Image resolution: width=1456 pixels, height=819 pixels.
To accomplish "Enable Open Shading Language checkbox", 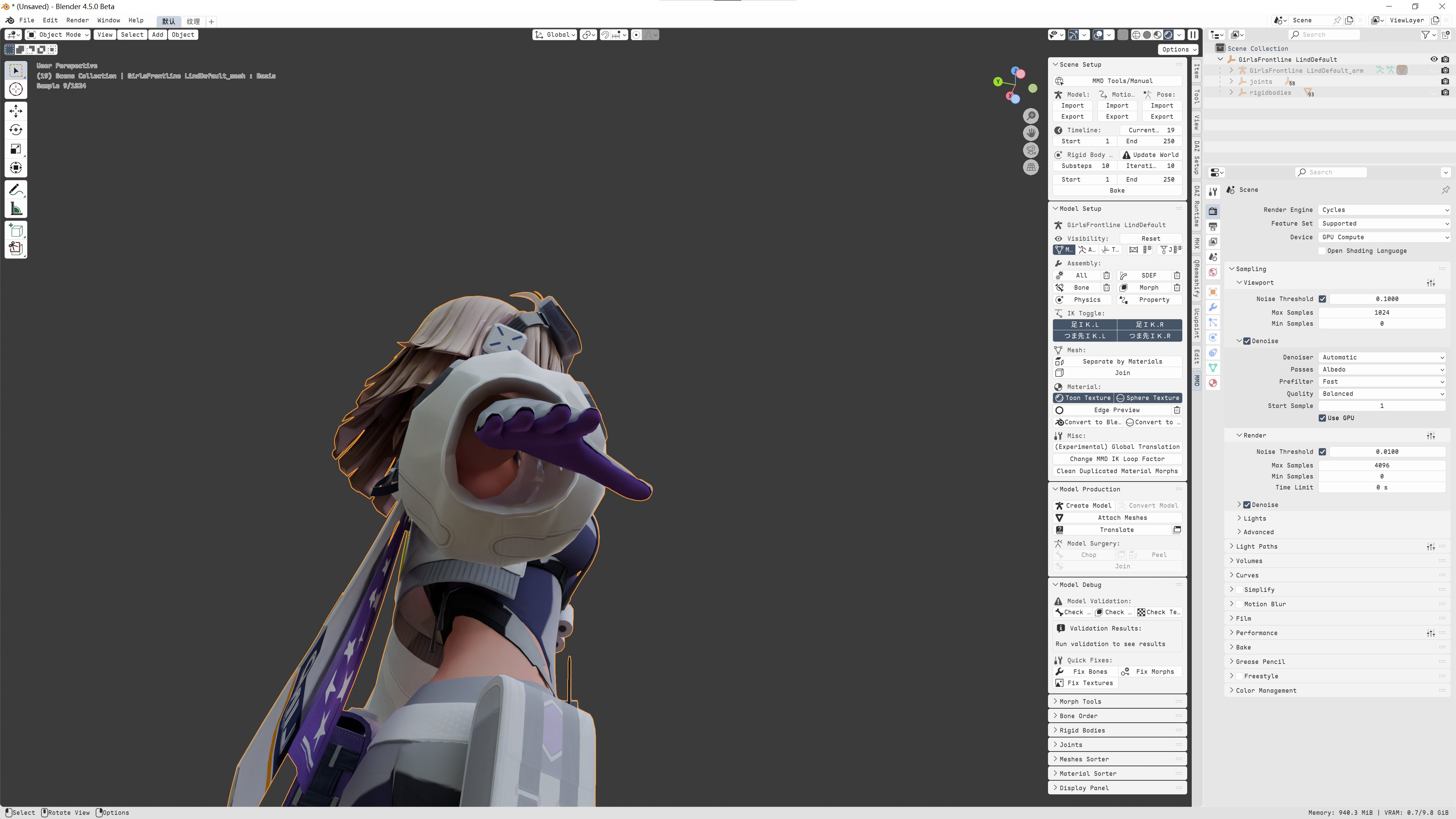I will 1323,251.
